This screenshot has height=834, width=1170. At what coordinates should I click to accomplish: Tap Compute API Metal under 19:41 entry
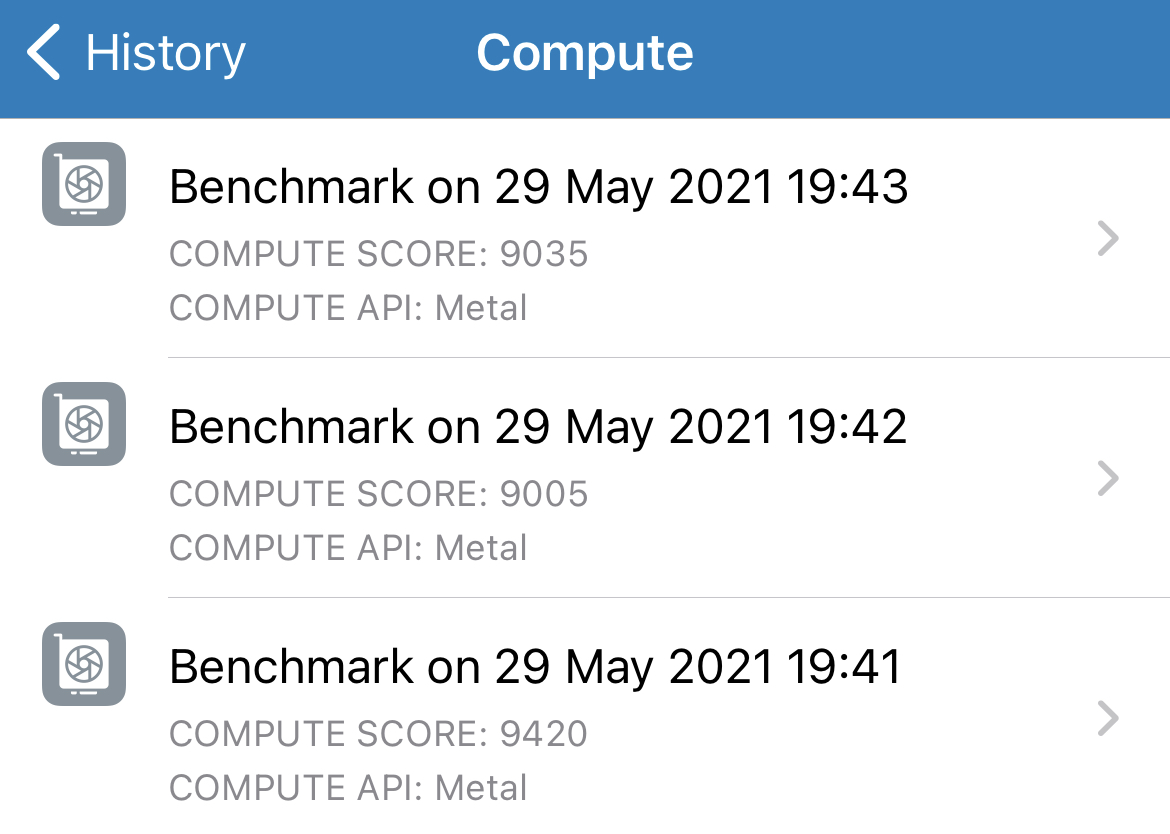point(348,788)
